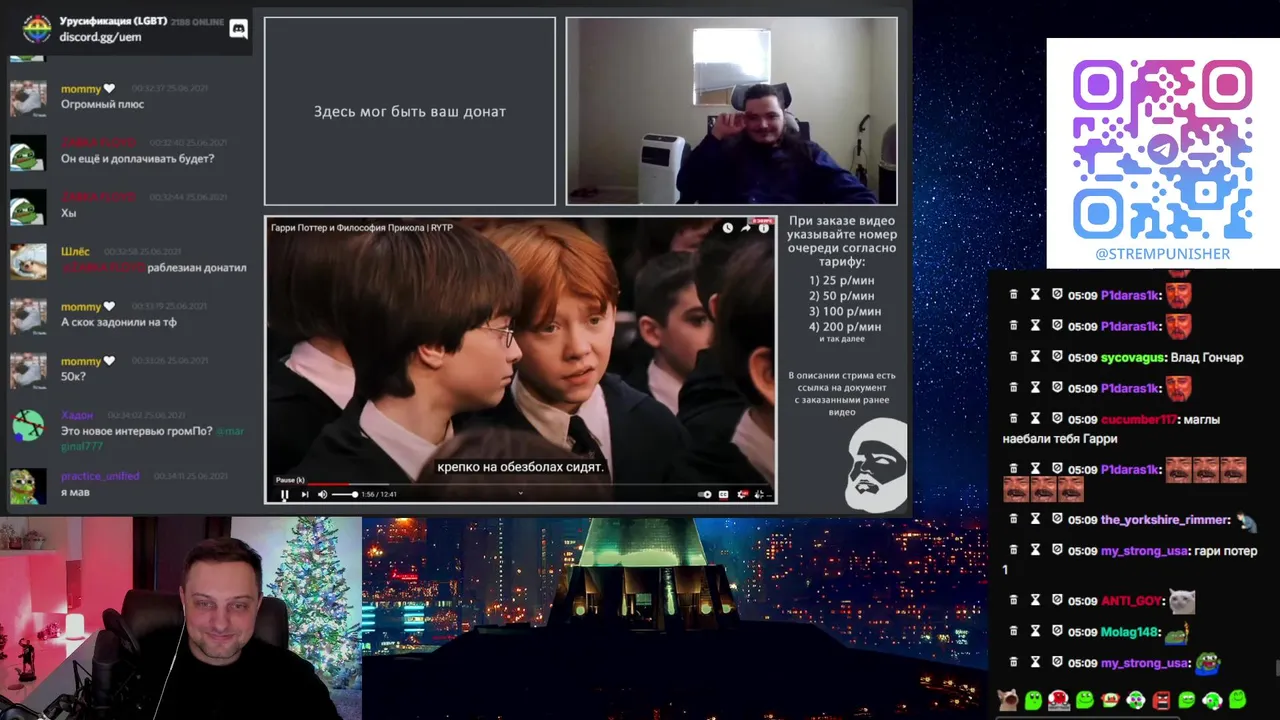Delete the_yorkshire_rimmer message via trash icon
The image size is (1280, 720).
(1014, 519)
